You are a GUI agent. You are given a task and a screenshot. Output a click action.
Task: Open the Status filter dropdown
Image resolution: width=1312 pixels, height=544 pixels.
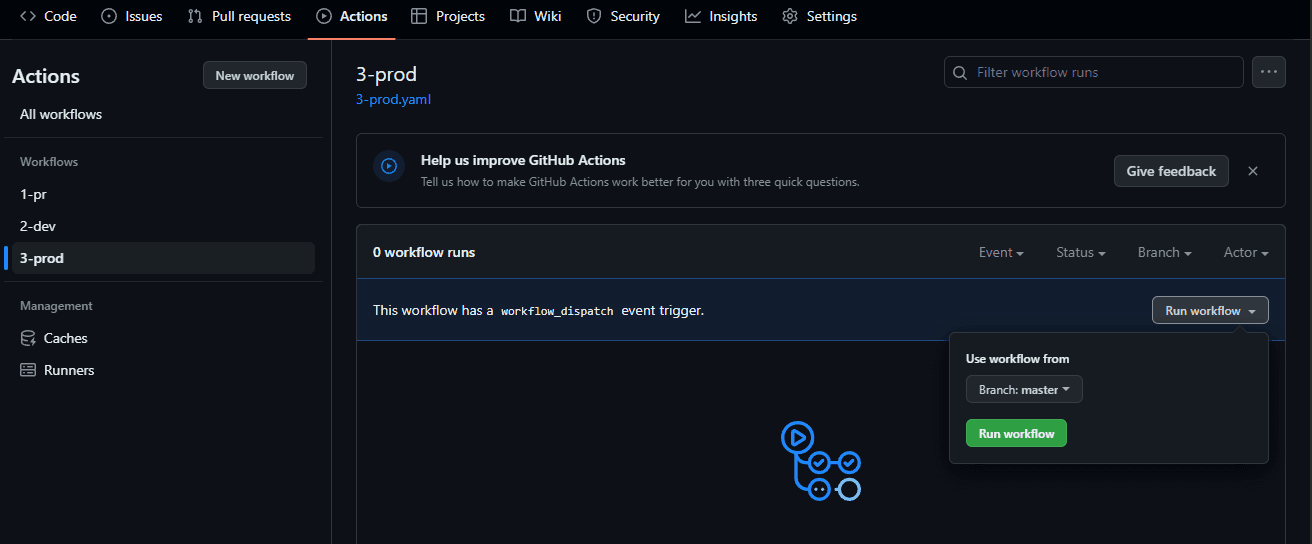click(x=1081, y=252)
